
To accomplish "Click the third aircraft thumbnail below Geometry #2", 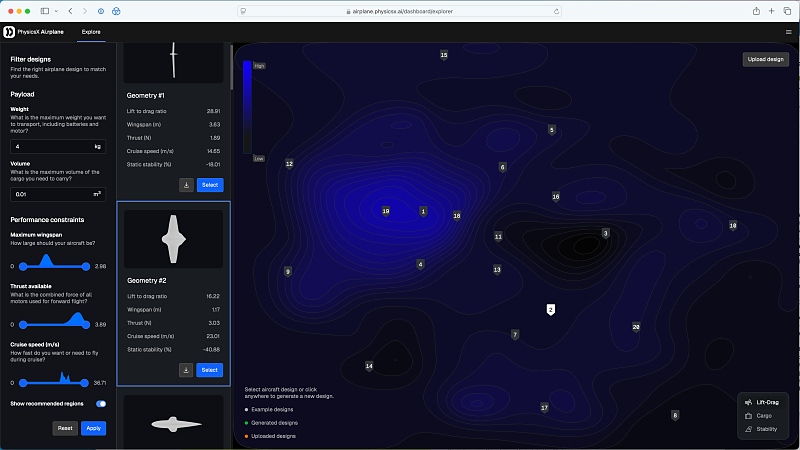I will point(173,422).
